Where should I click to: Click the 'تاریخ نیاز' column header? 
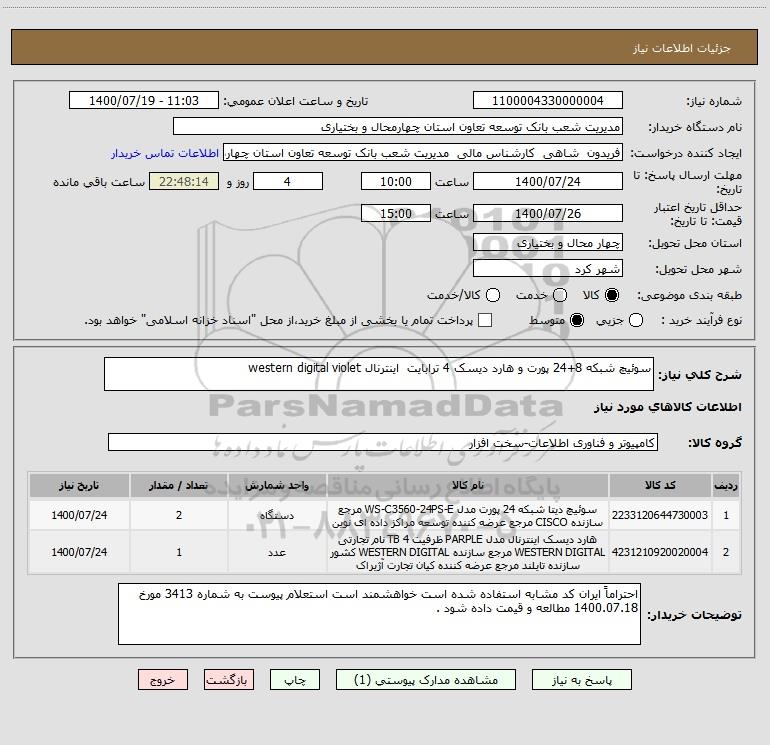79,485
